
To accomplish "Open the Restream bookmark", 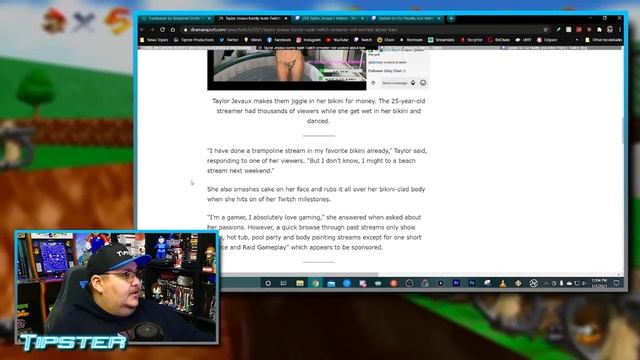I will [411, 40].
